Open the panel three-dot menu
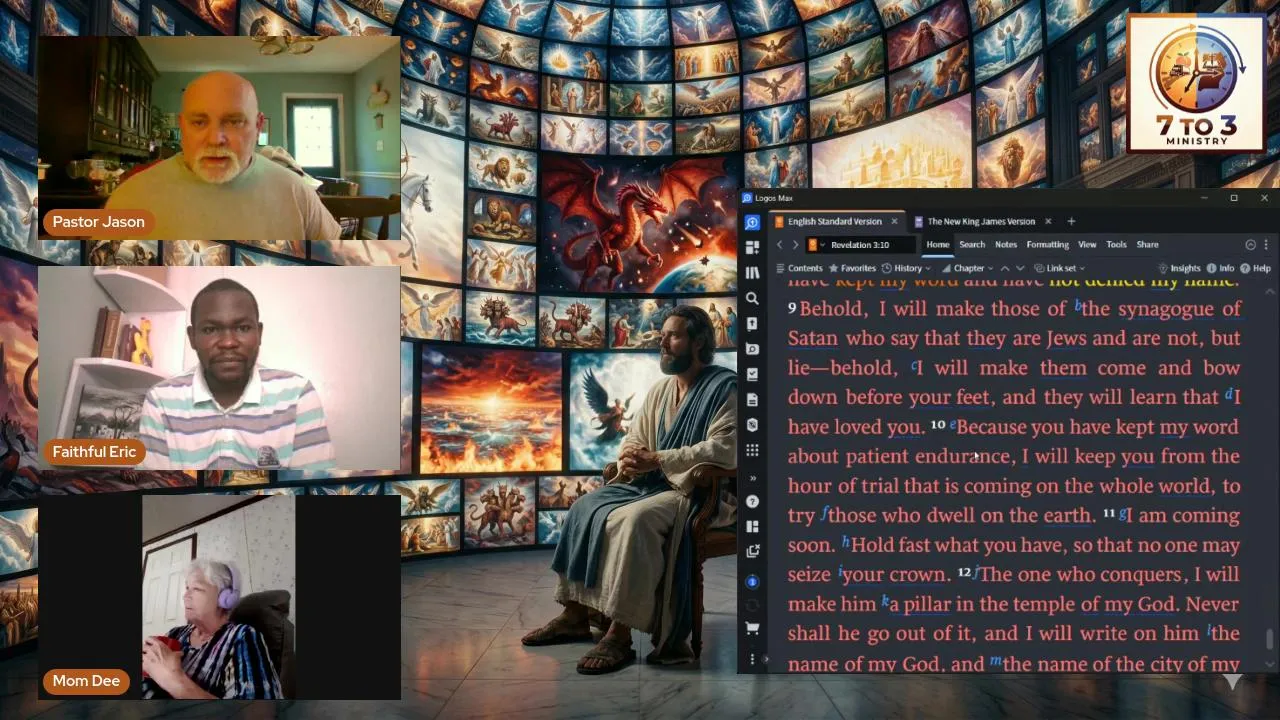1280x720 pixels. point(1266,245)
